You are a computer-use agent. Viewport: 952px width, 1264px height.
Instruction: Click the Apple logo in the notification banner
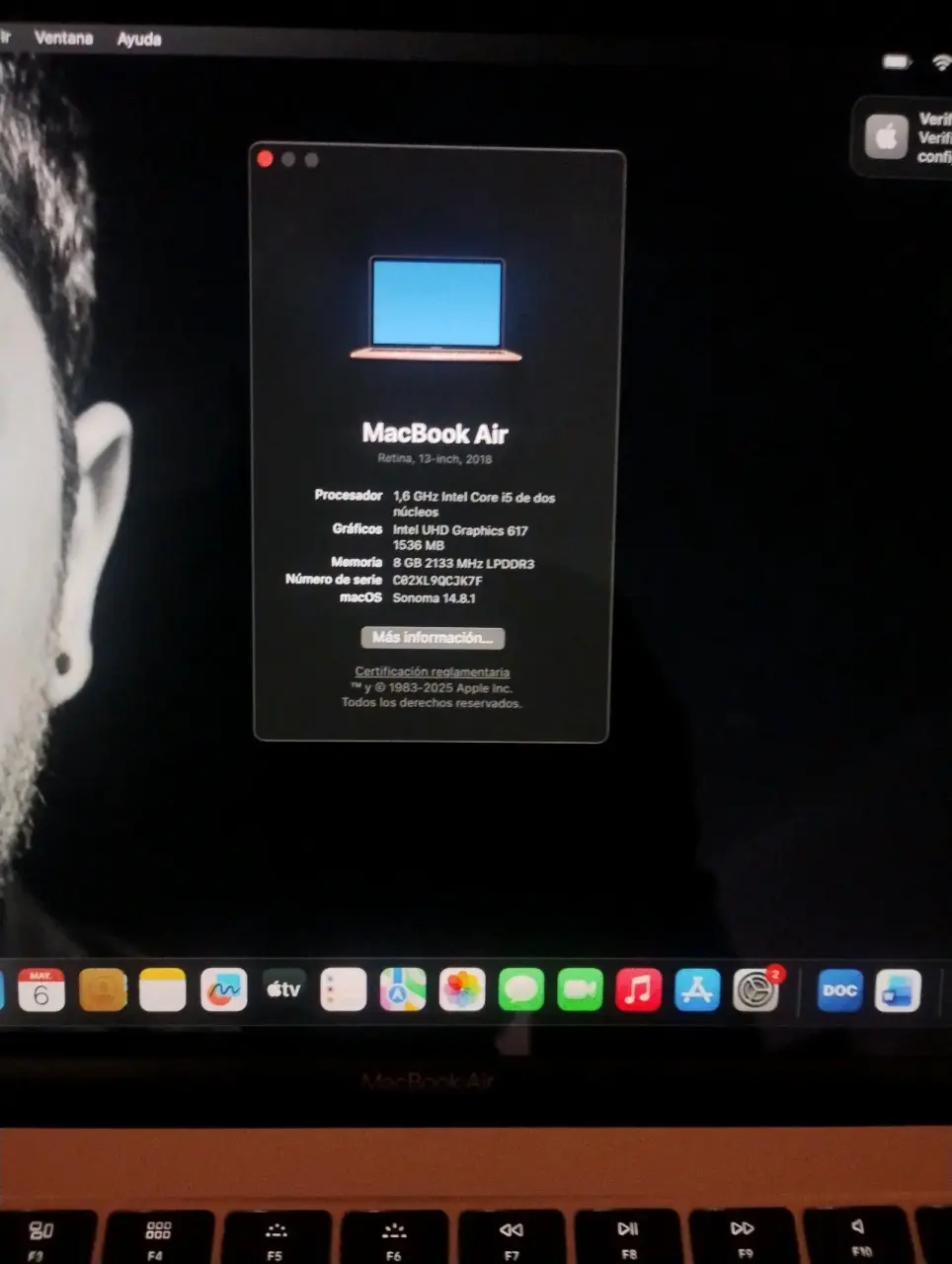tap(887, 137)
